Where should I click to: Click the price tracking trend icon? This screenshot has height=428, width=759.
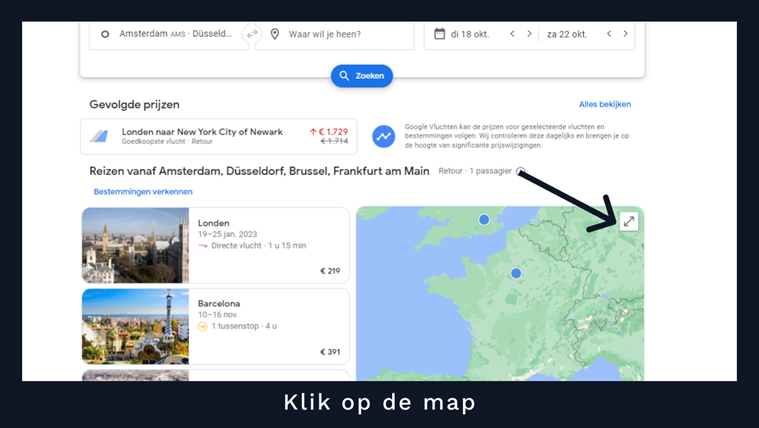(384, 136)
